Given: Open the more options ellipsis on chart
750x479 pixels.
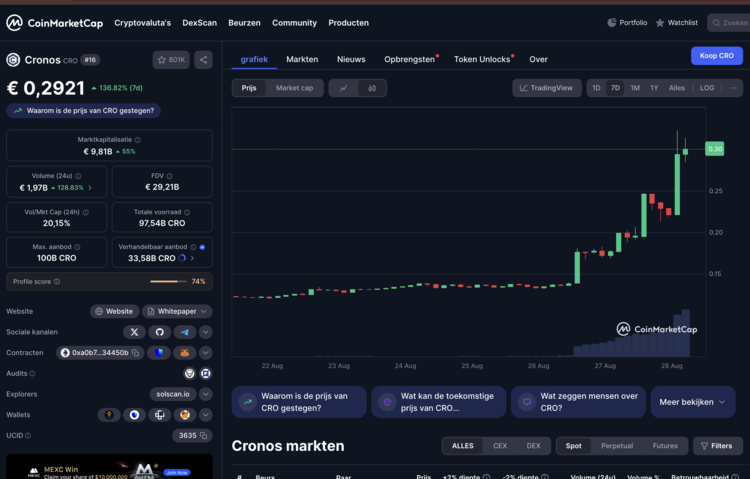Looking at the screenshot, I should (x=733, y=88).
